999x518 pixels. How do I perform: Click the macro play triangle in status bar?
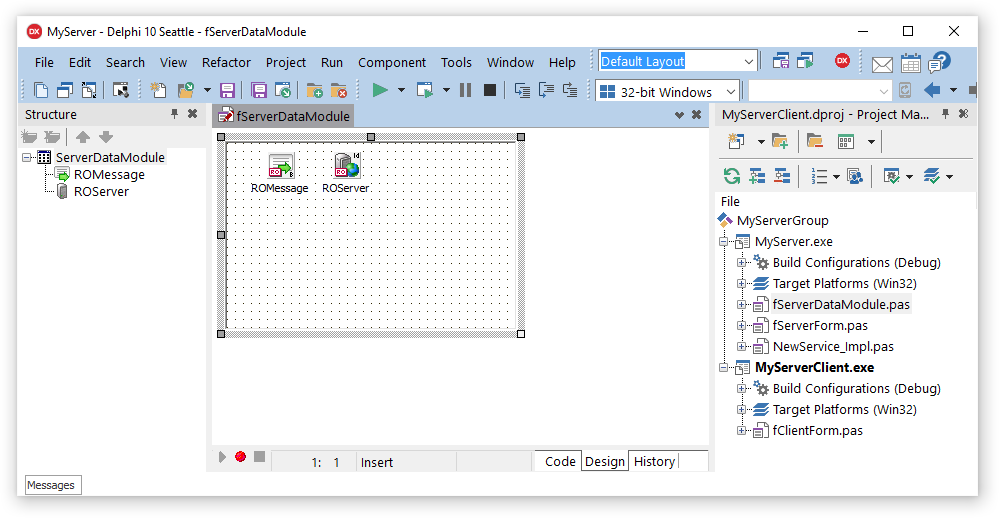[x=222, y=457]
